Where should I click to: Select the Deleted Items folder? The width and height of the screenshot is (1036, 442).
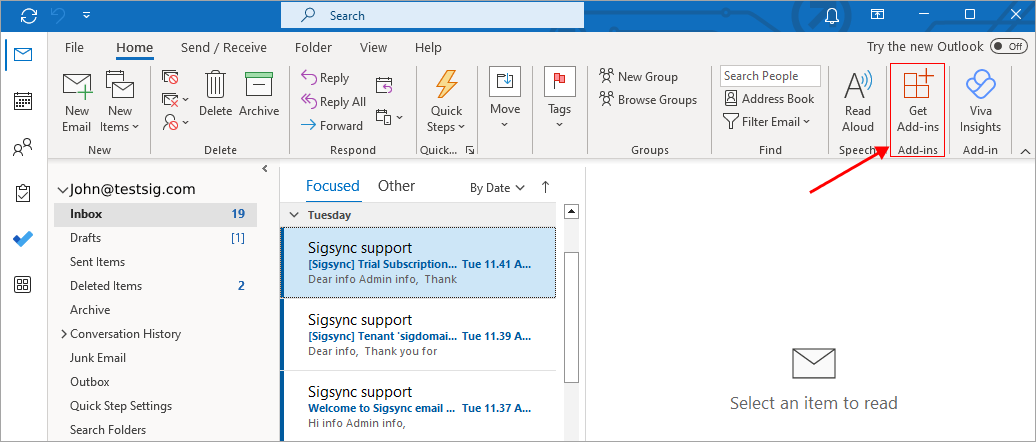[106, 286]
